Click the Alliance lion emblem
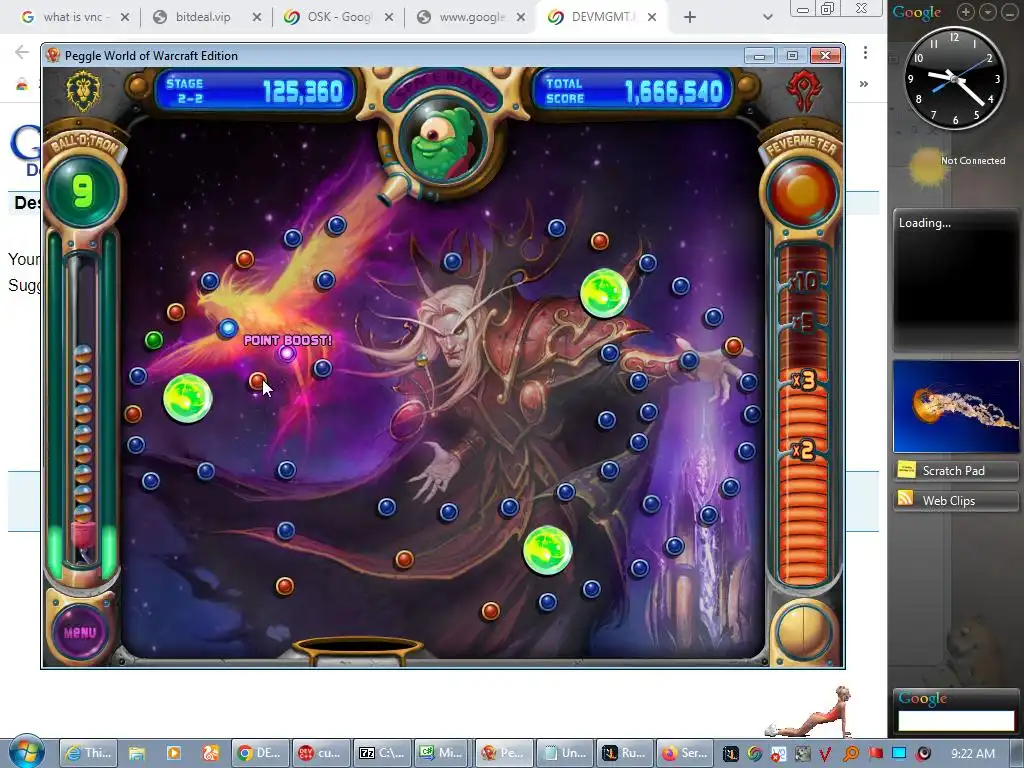Screen dimensions: 1024x768 click(83, 91)
